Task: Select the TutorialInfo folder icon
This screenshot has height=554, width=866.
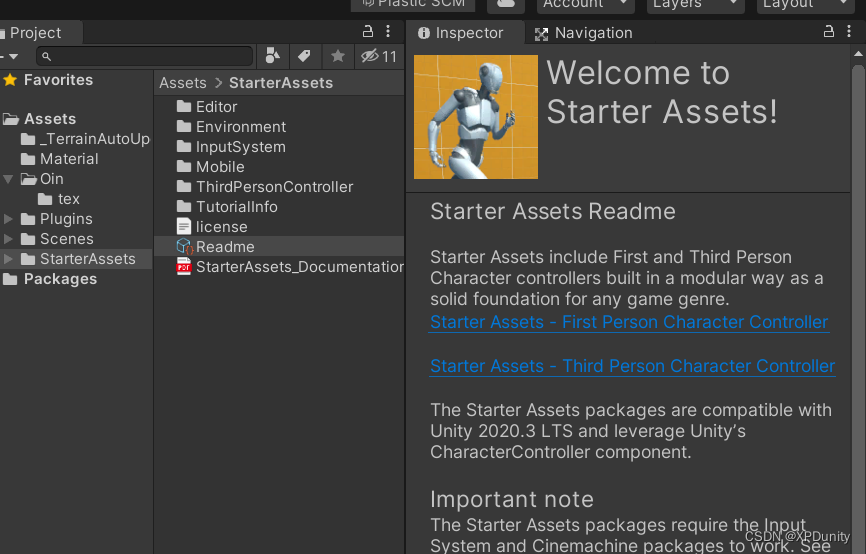Action: (x=184, y=207)
